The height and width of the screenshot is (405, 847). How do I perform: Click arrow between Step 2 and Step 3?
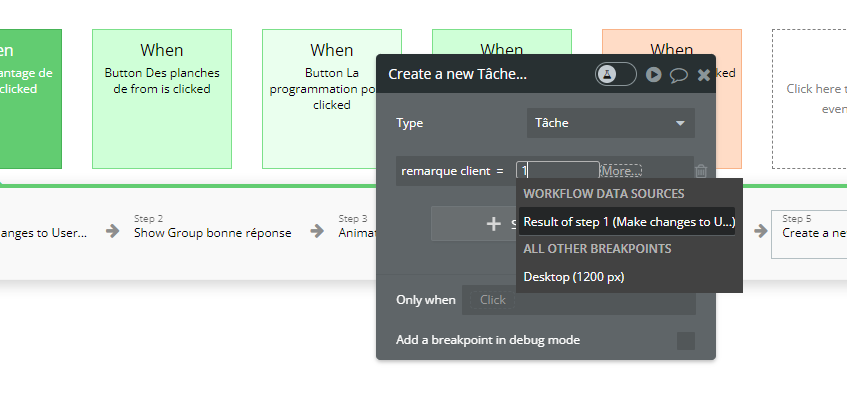(316, 231)
